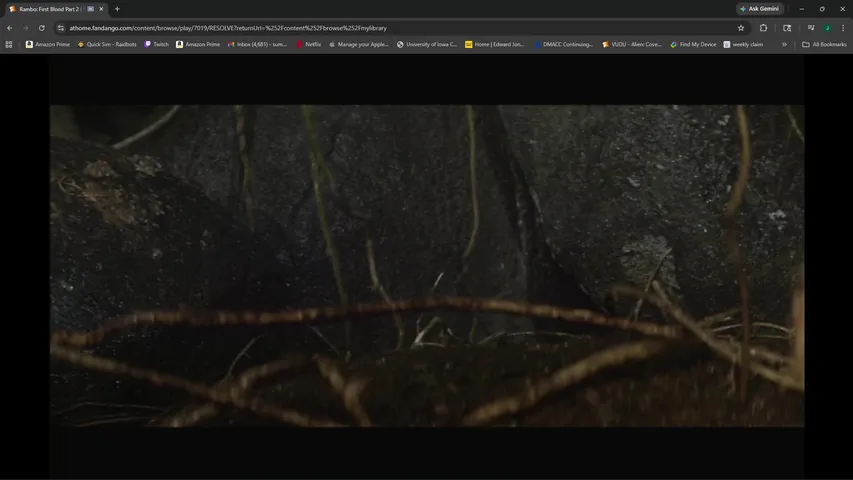Screen dimensions: 853x480
Task: Open the media controls icon
Action: tap(811, 28)
